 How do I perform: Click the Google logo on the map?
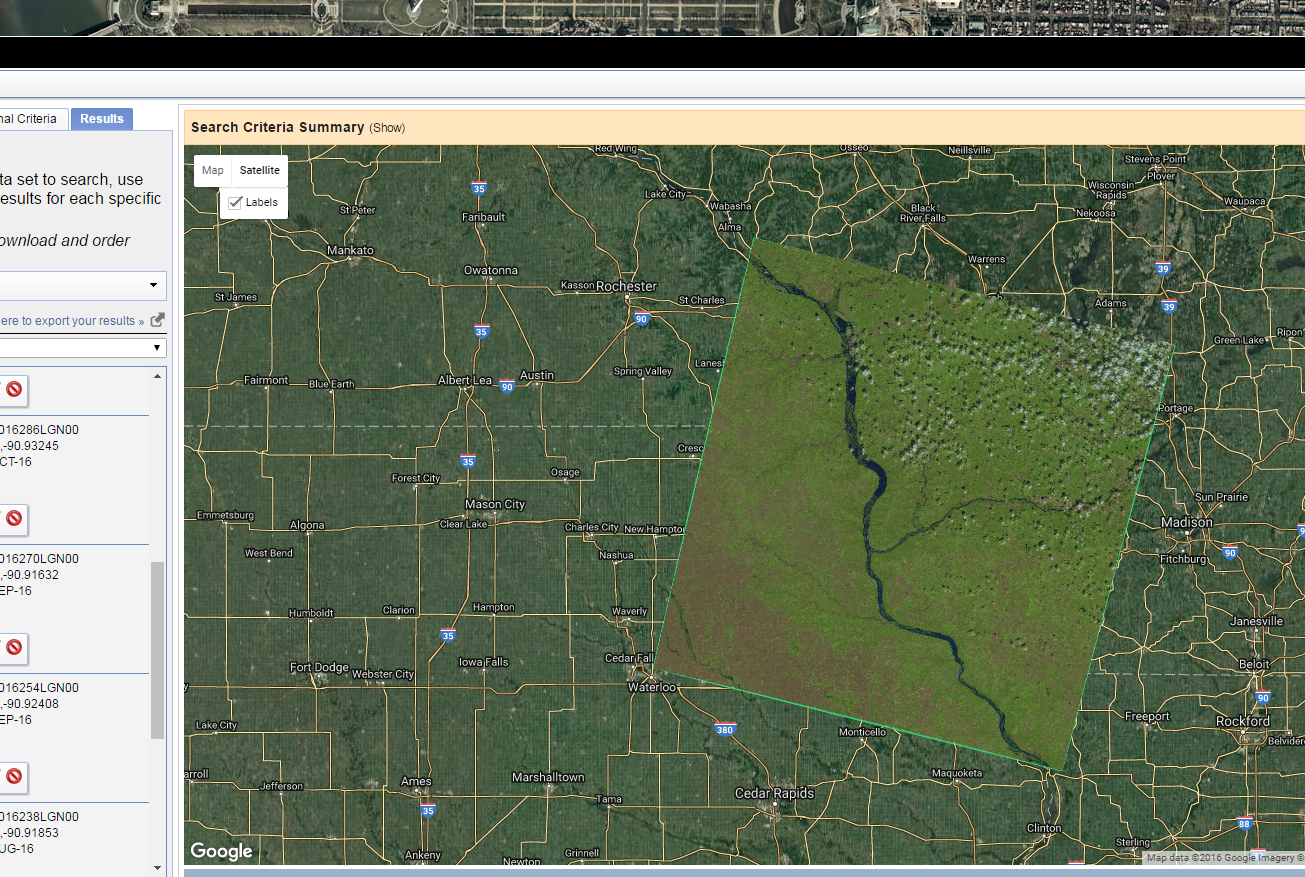pos(221,851)
